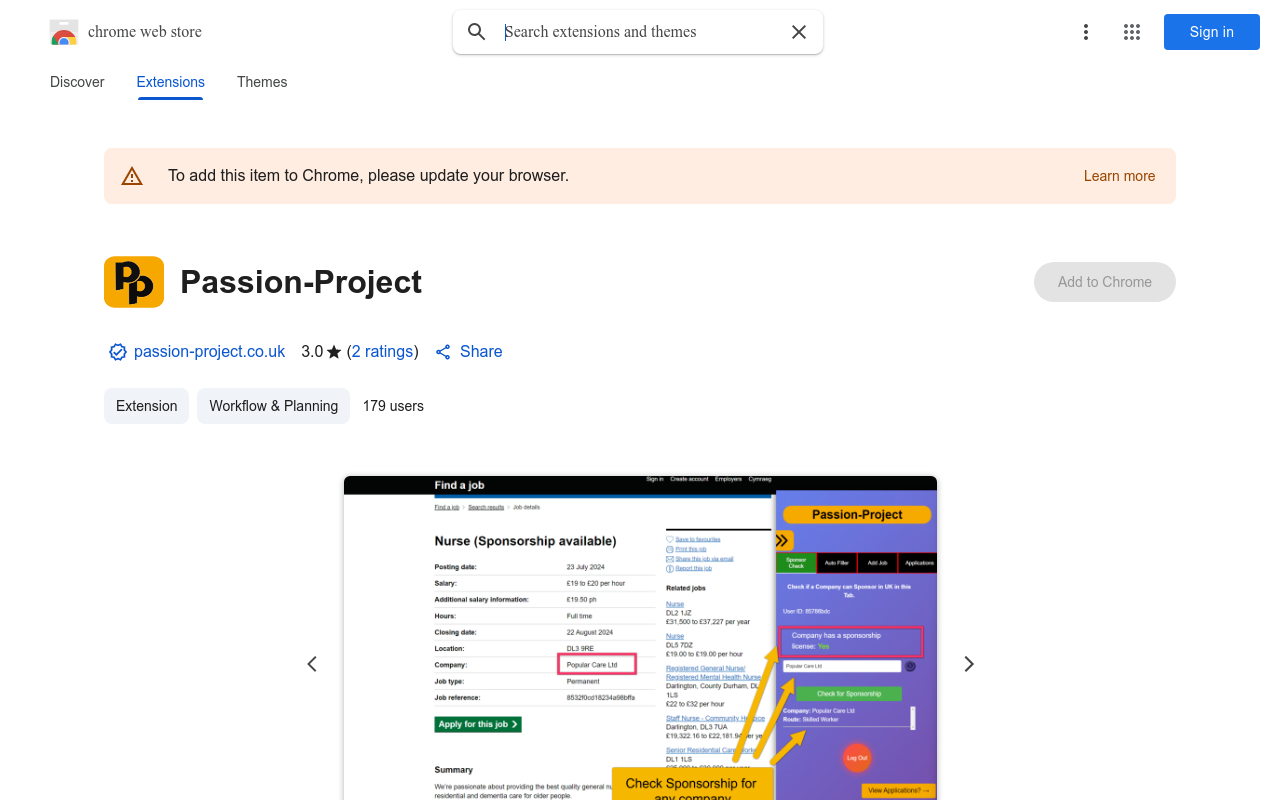Show next screenshot with right arrow
Screen dimensions: 1280x800
tap(968, 664)
